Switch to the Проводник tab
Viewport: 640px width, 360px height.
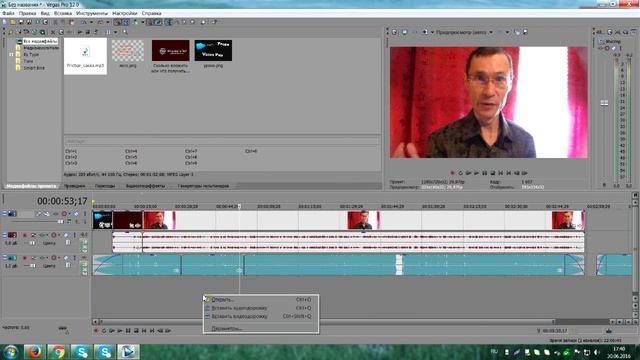point(74,186)
